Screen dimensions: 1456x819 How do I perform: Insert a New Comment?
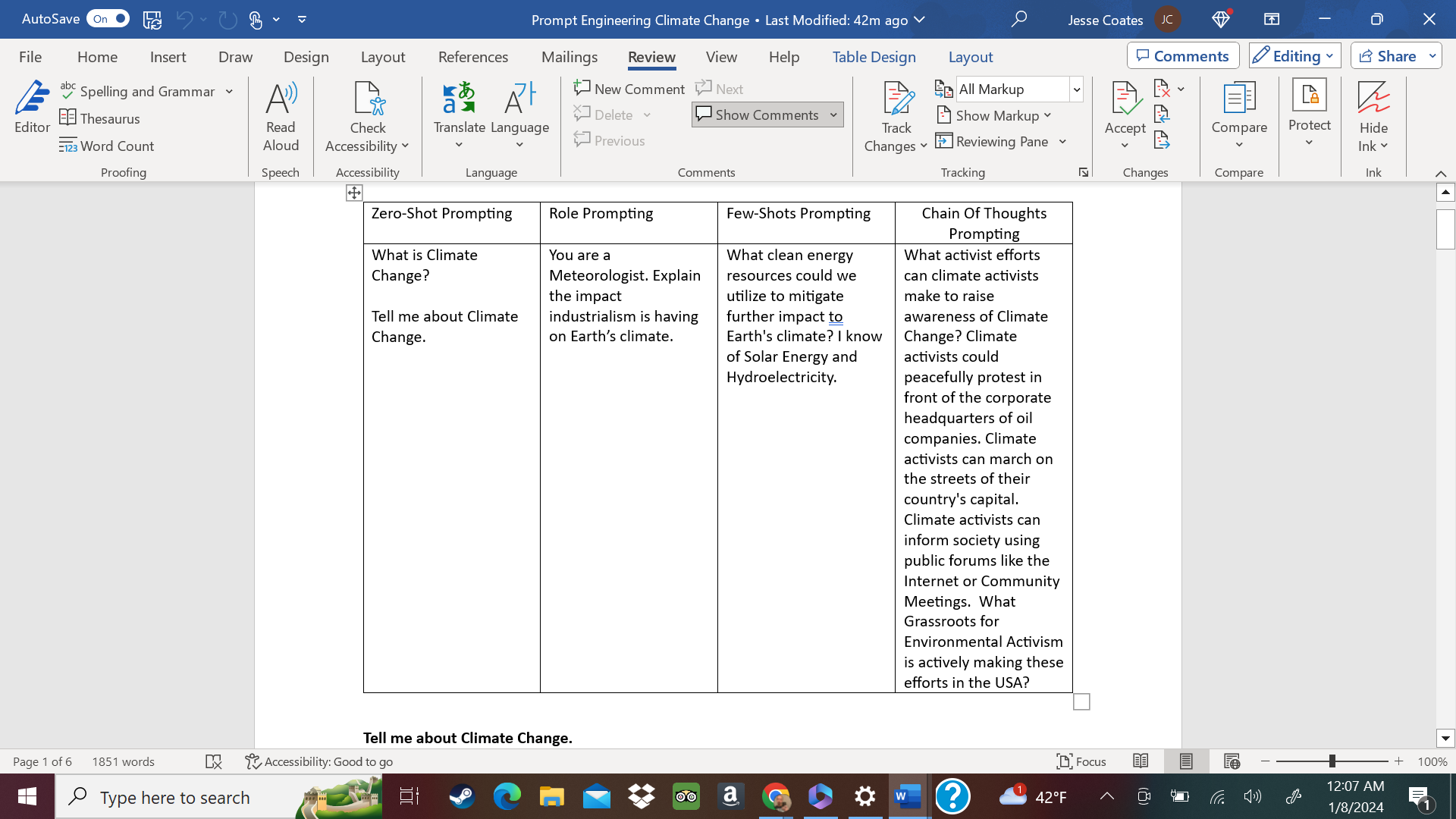[x=629, y=89]
